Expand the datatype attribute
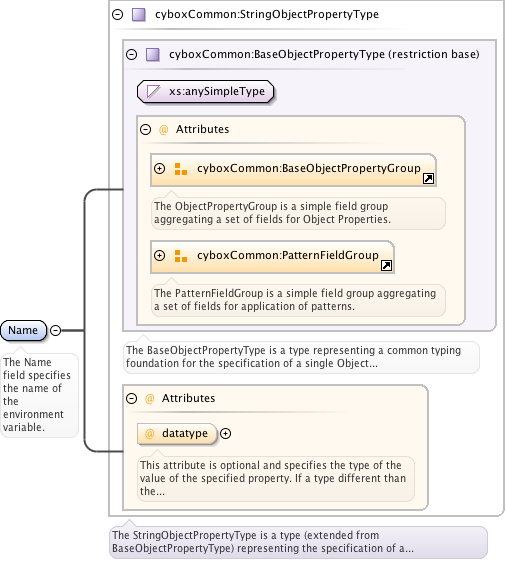This screenshot has height=562, width=506. (225, 434)
